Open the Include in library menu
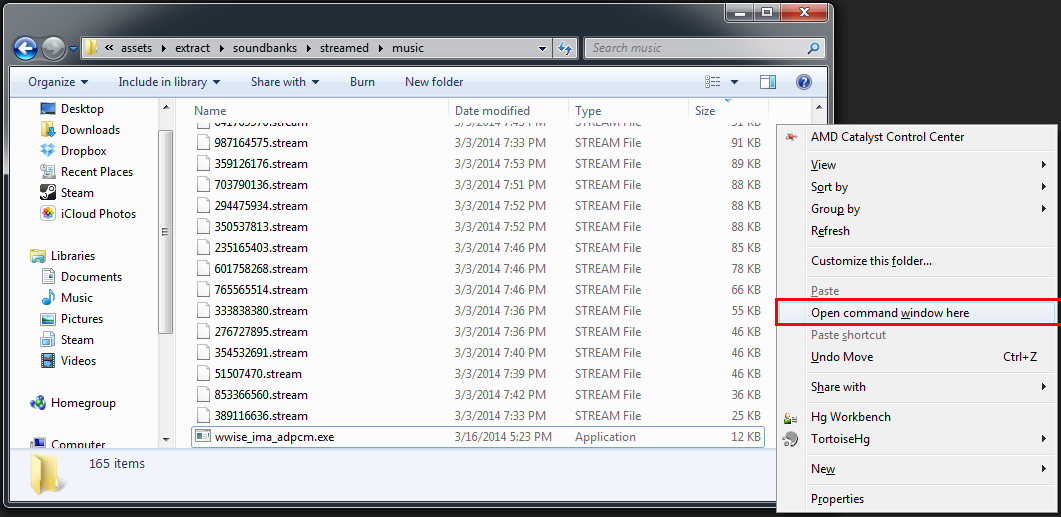Viewport: 1061px width, 517px height. [x=169, y=82]
